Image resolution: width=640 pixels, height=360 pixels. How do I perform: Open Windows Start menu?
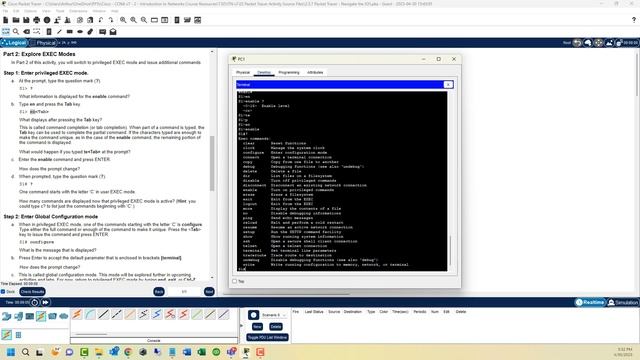11,352
